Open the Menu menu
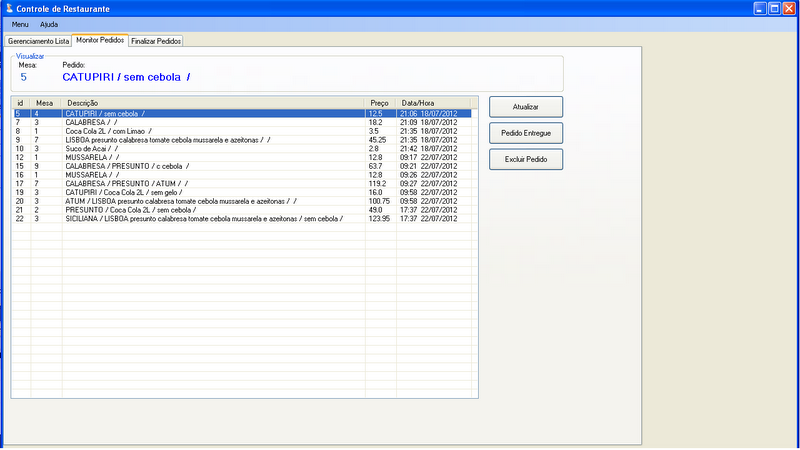Screen dimensions: 800x450 point(20,24)
